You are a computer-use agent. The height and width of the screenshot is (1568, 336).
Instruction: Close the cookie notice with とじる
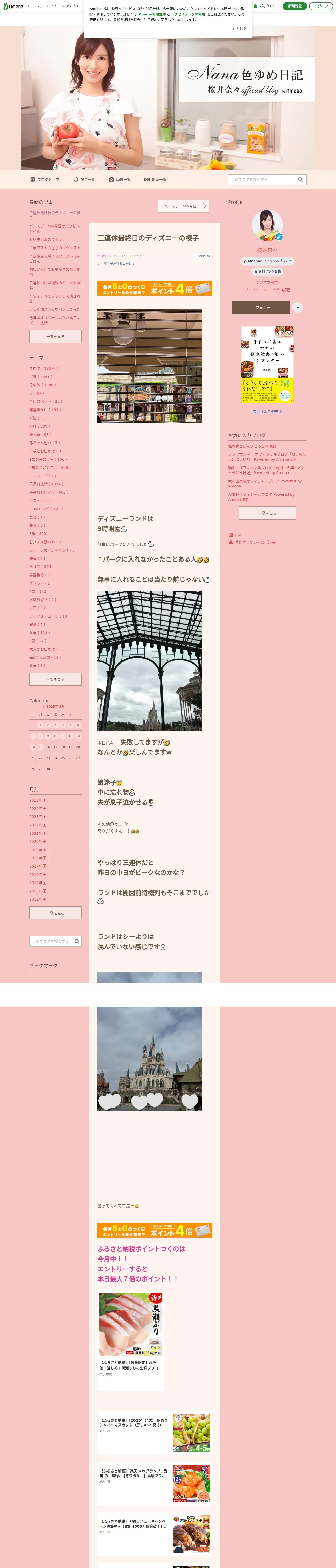pos(239,28)
